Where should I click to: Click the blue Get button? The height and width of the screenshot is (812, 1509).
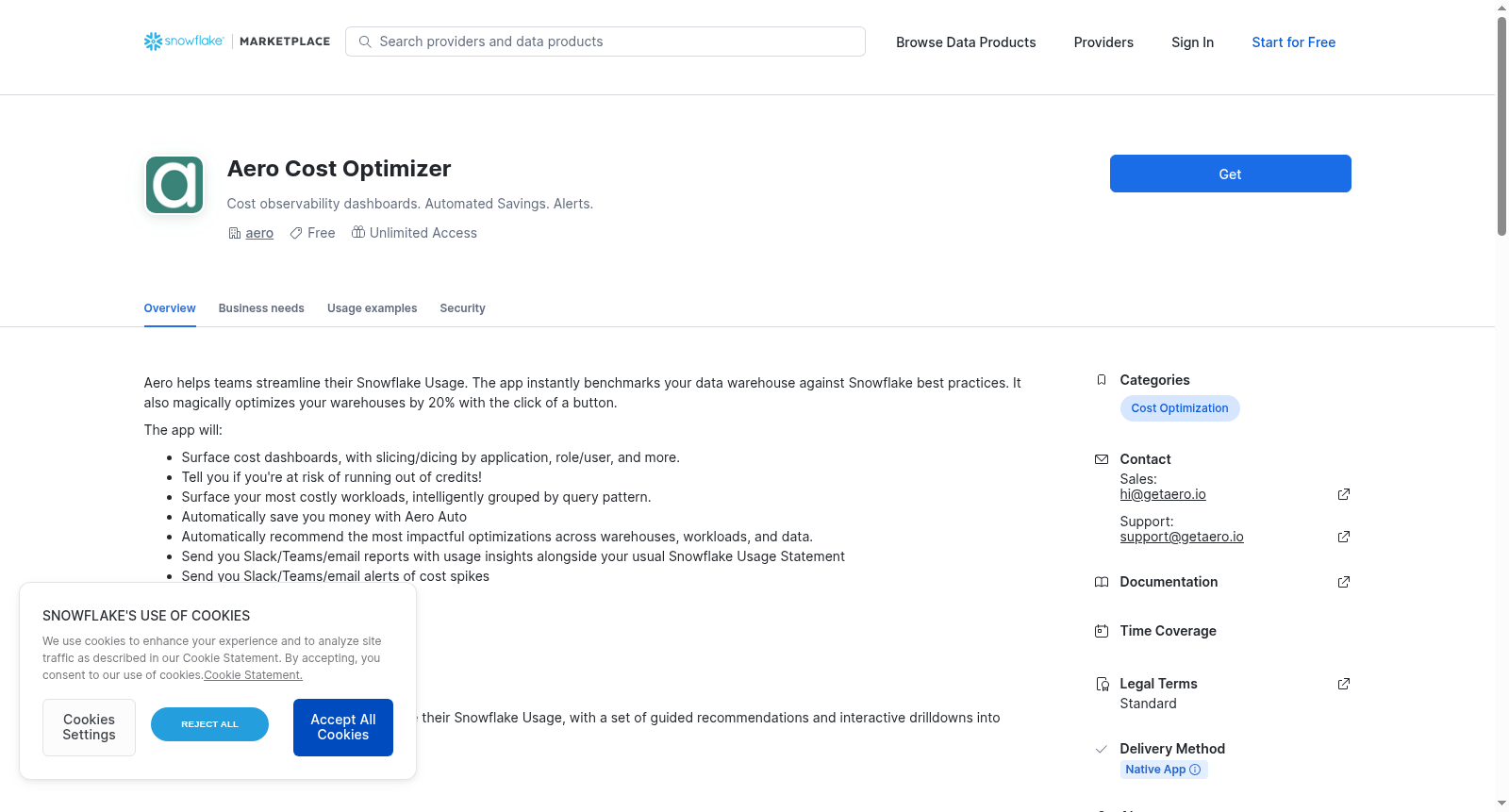[1230, 174]
